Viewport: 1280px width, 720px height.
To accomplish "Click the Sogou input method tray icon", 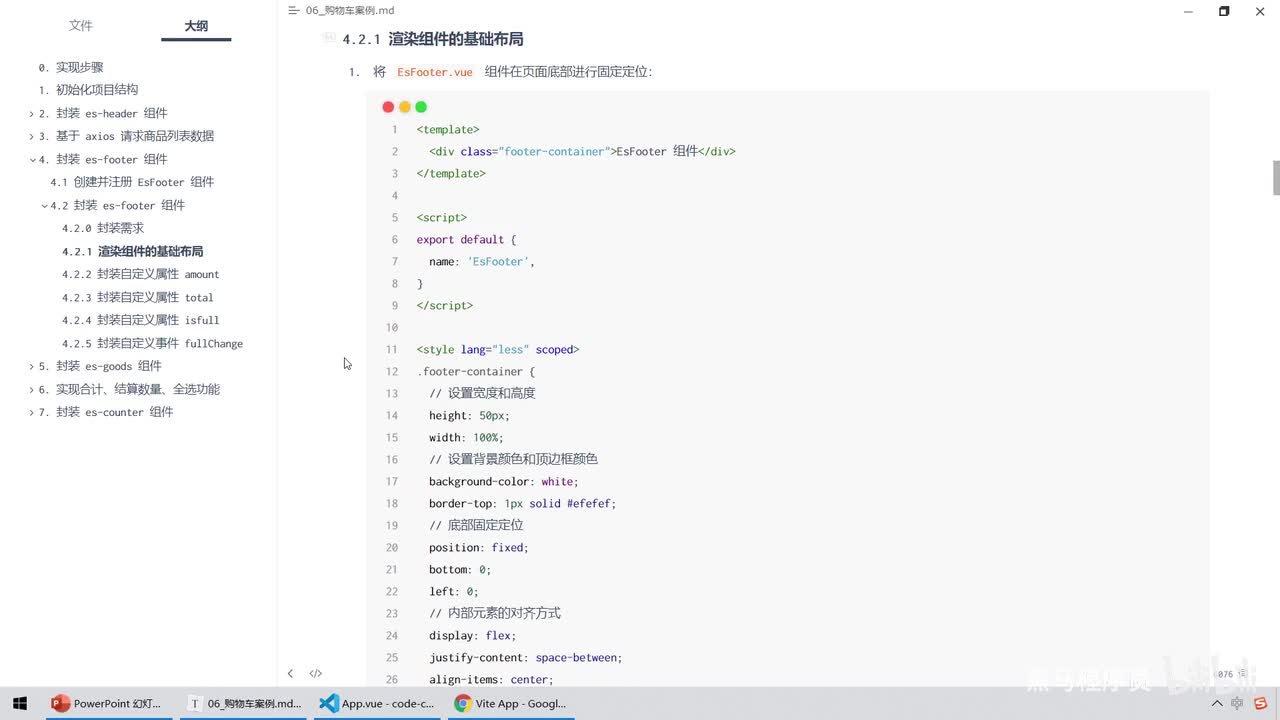I will [1261, 704].
